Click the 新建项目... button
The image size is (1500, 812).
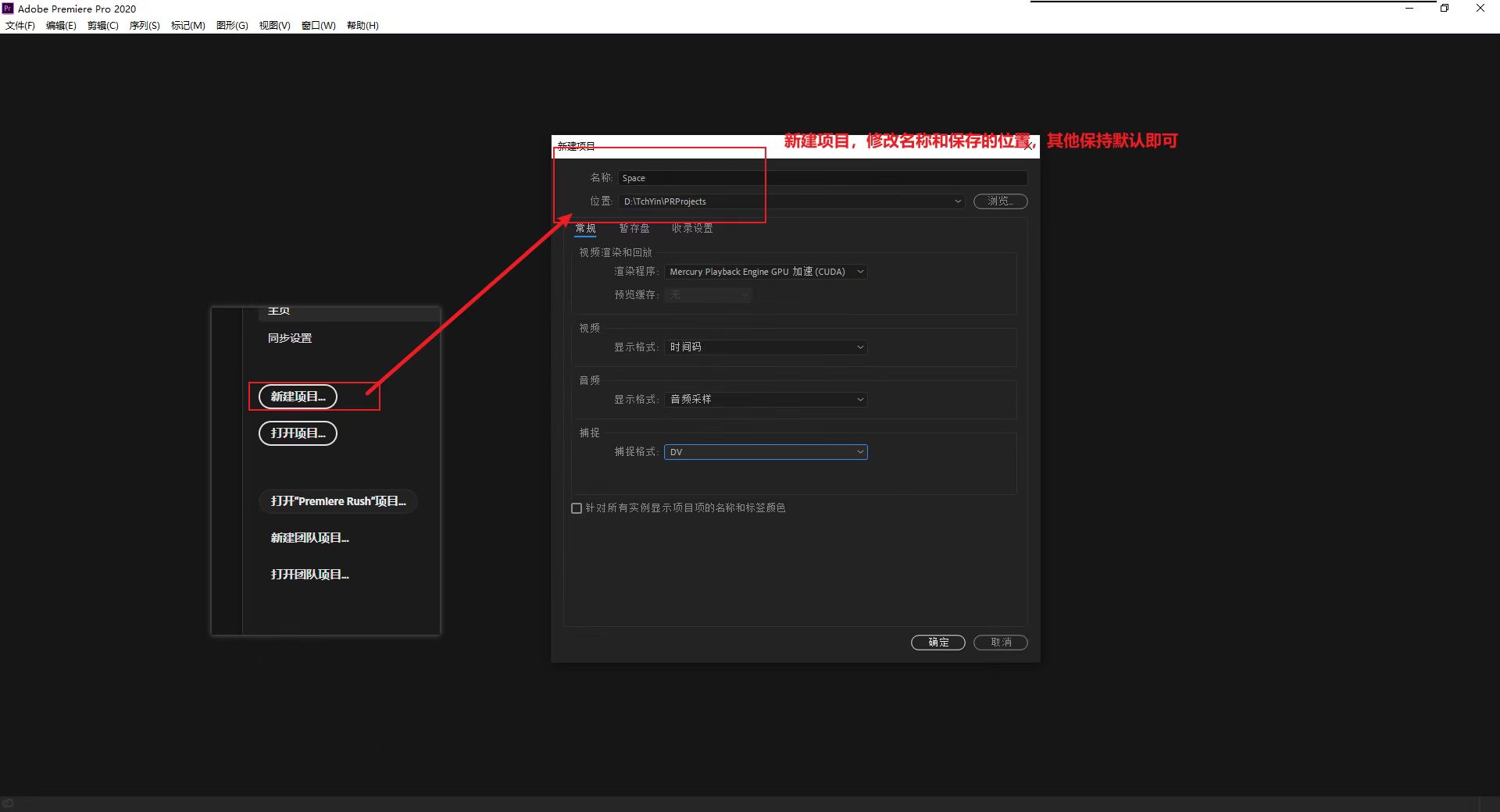point(298,397)
